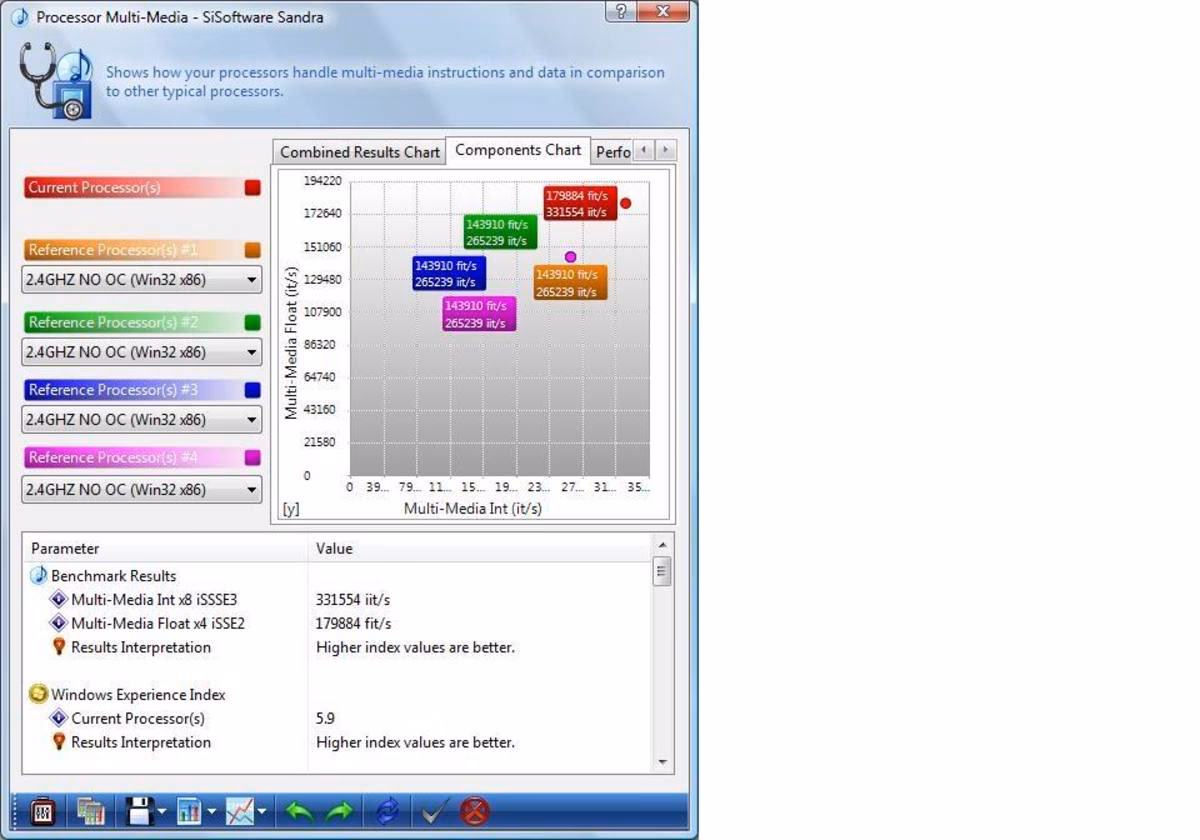The height and width of the screenshot is (840, 1200).
Task: Click the results list scrollbar thumb
Action: pyautogui.click(x=661, y=571)
